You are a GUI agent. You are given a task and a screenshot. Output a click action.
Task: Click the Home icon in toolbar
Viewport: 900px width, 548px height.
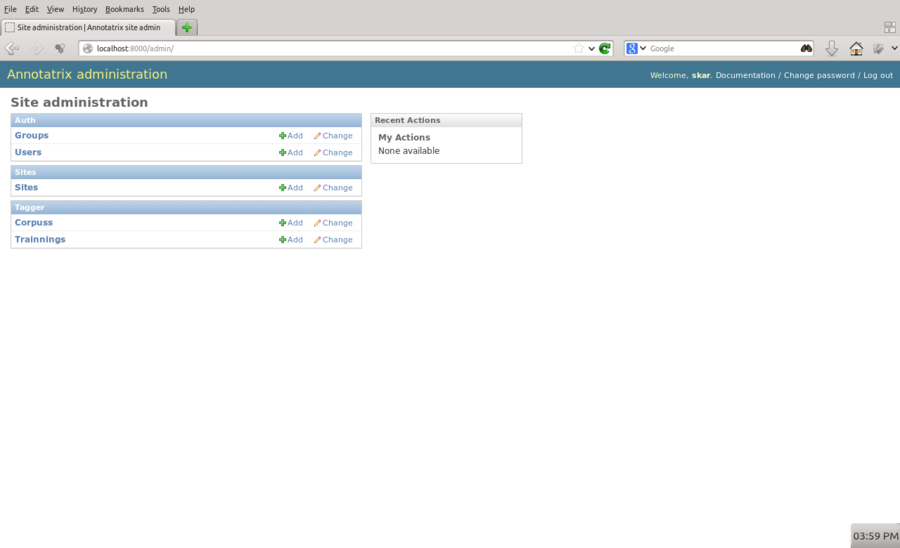point(856,48)
